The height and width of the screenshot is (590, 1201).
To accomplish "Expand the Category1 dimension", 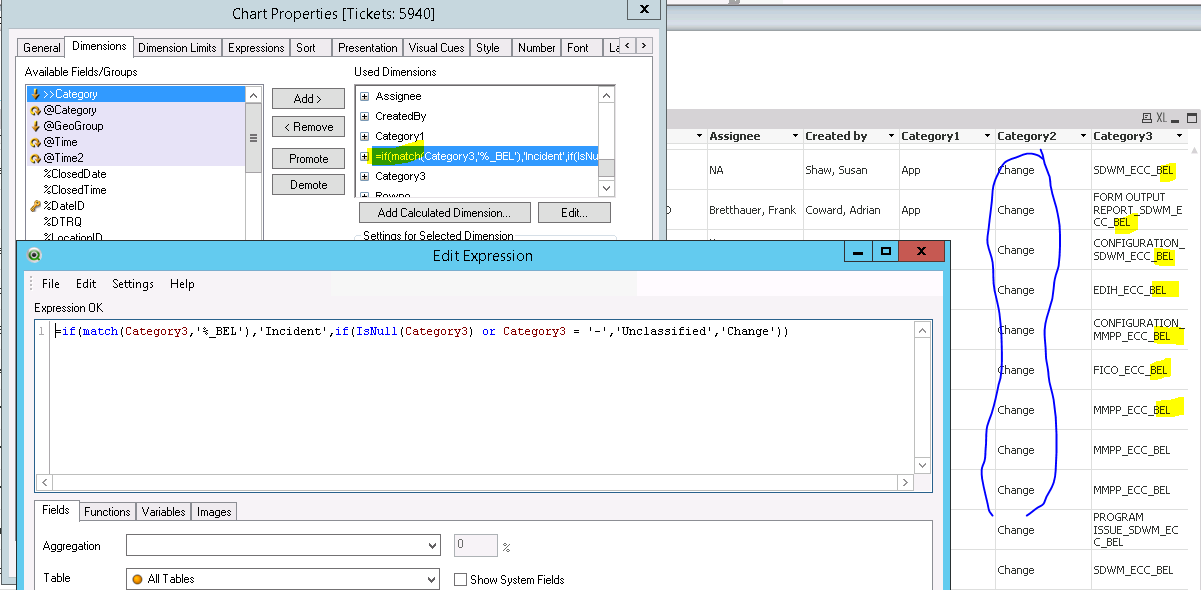I will (365, 136).
